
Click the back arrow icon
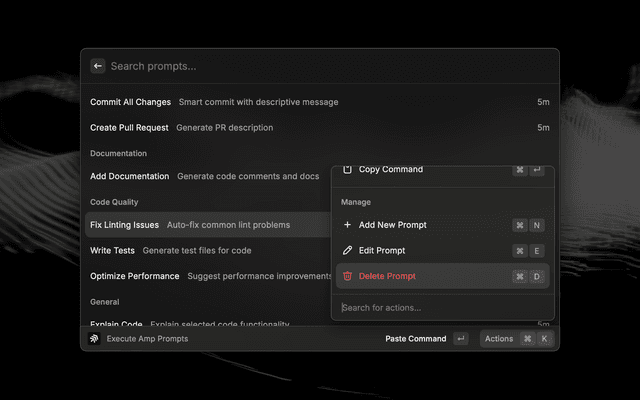point(98,66)
